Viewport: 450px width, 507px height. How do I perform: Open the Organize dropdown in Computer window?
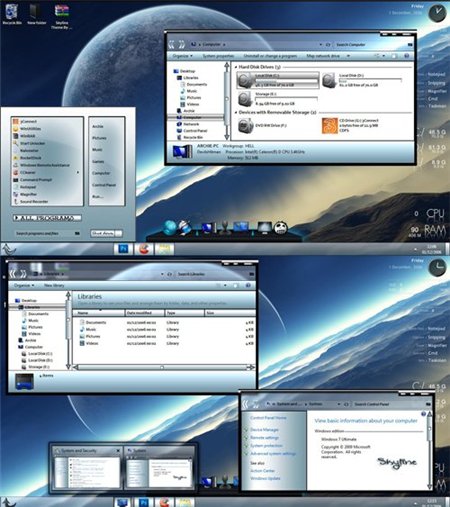click(x=183, y=56)
